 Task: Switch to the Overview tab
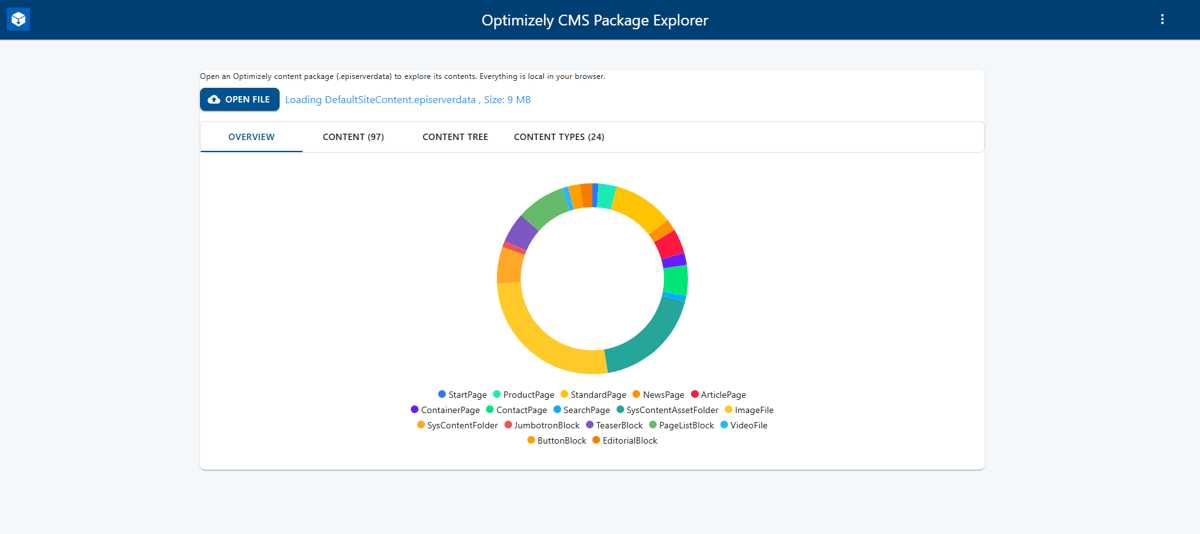click(x=251, y=137)
